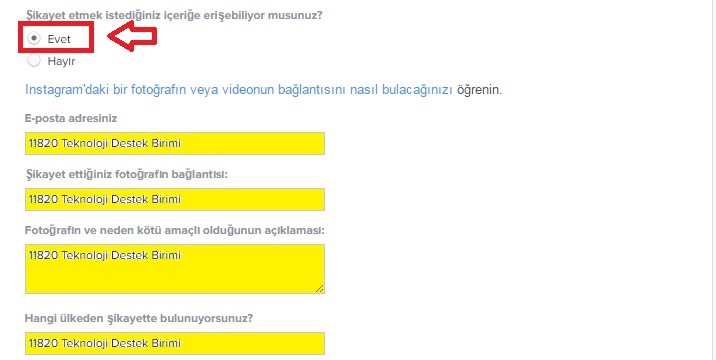
Task: Click the "Şikayet ettiğiniz fotoğrafın bağlantısı" label
Action: tap(126, 174)
